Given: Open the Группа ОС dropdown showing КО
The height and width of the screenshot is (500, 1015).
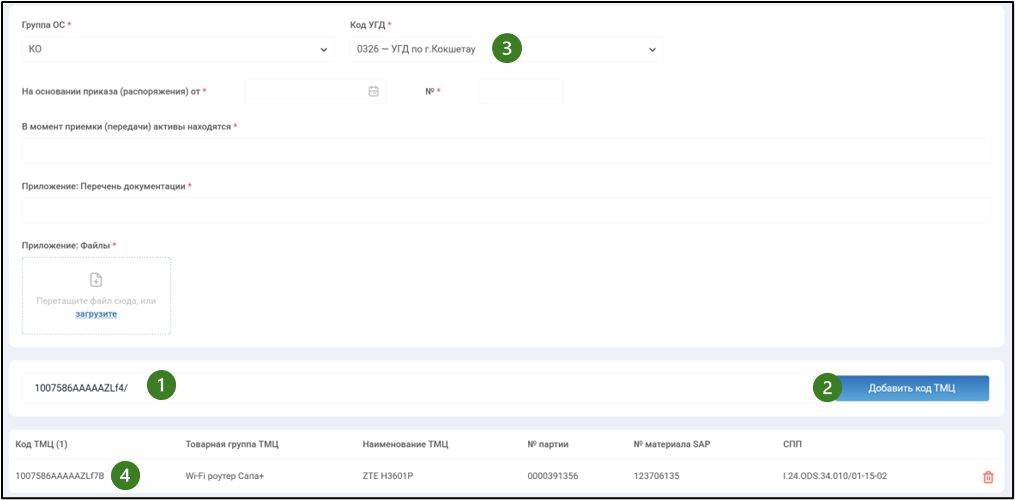Looking at the screenshot, I should point(178,49).
